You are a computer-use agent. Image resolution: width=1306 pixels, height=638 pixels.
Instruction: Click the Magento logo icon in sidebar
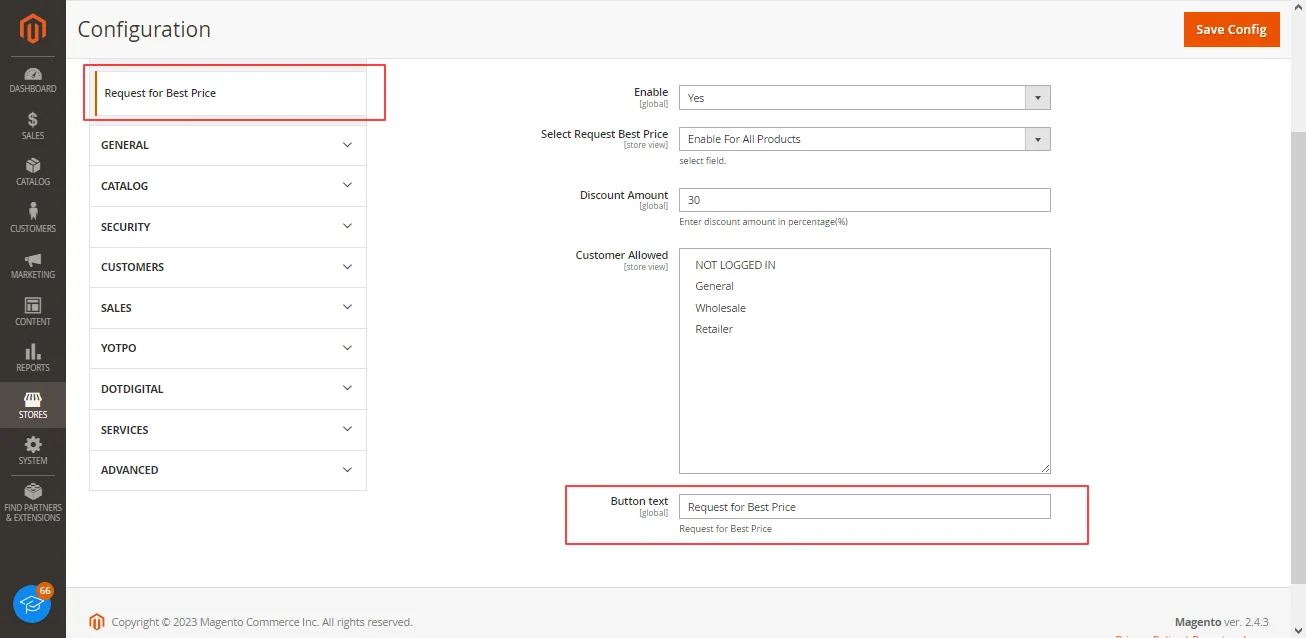[33, 30]
